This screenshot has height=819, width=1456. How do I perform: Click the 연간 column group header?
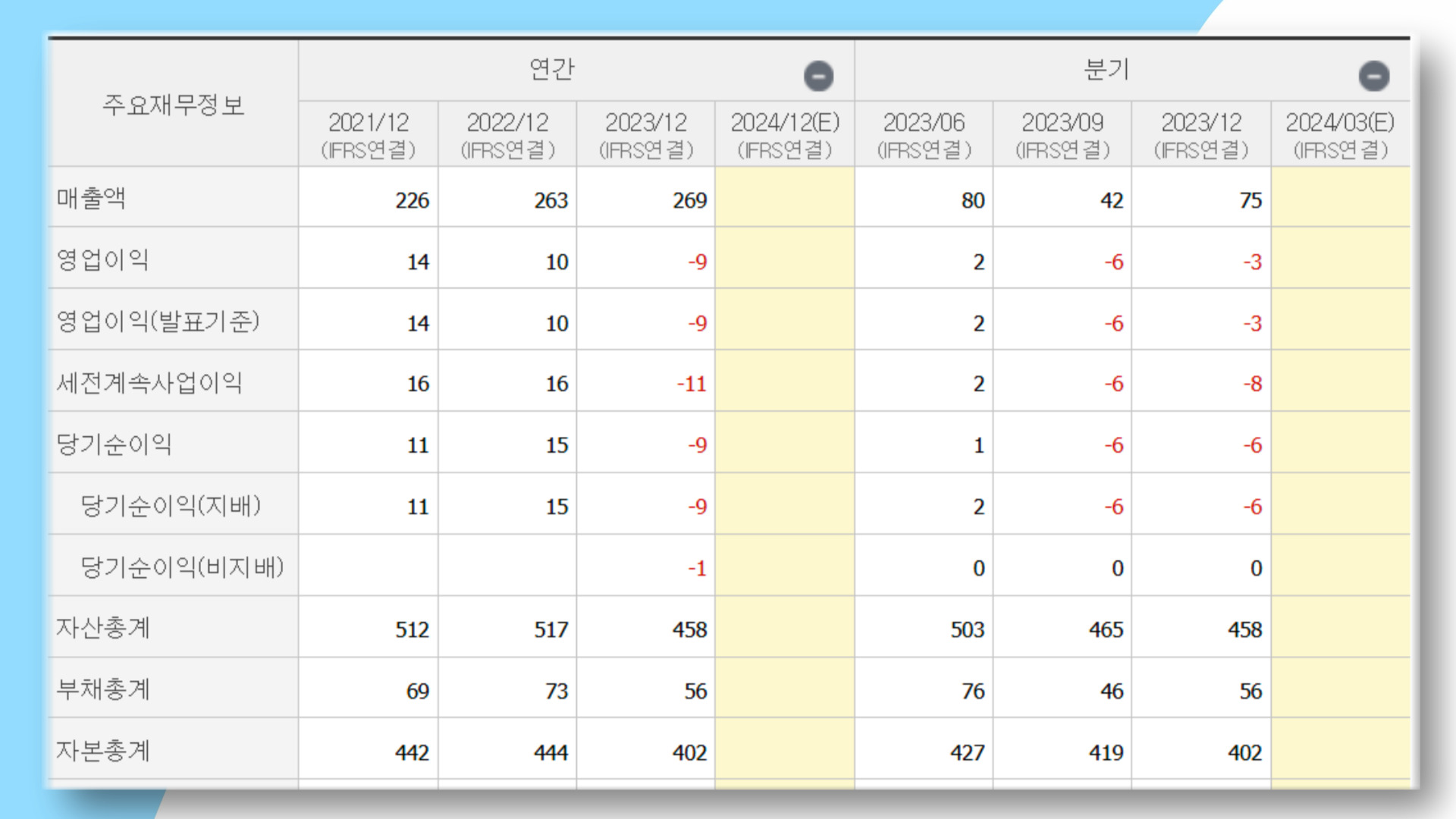point(554,70)
